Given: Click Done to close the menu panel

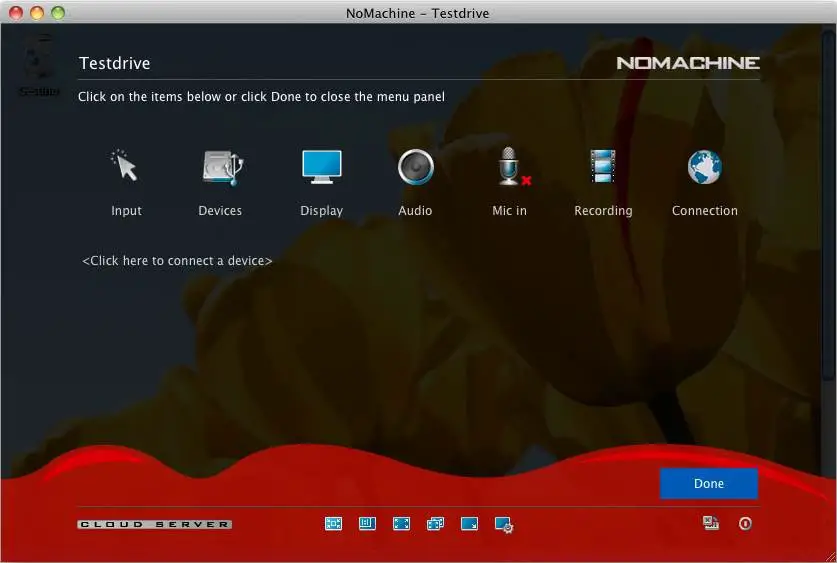Looking at the screenshot, I should click(x=709, y=483).
